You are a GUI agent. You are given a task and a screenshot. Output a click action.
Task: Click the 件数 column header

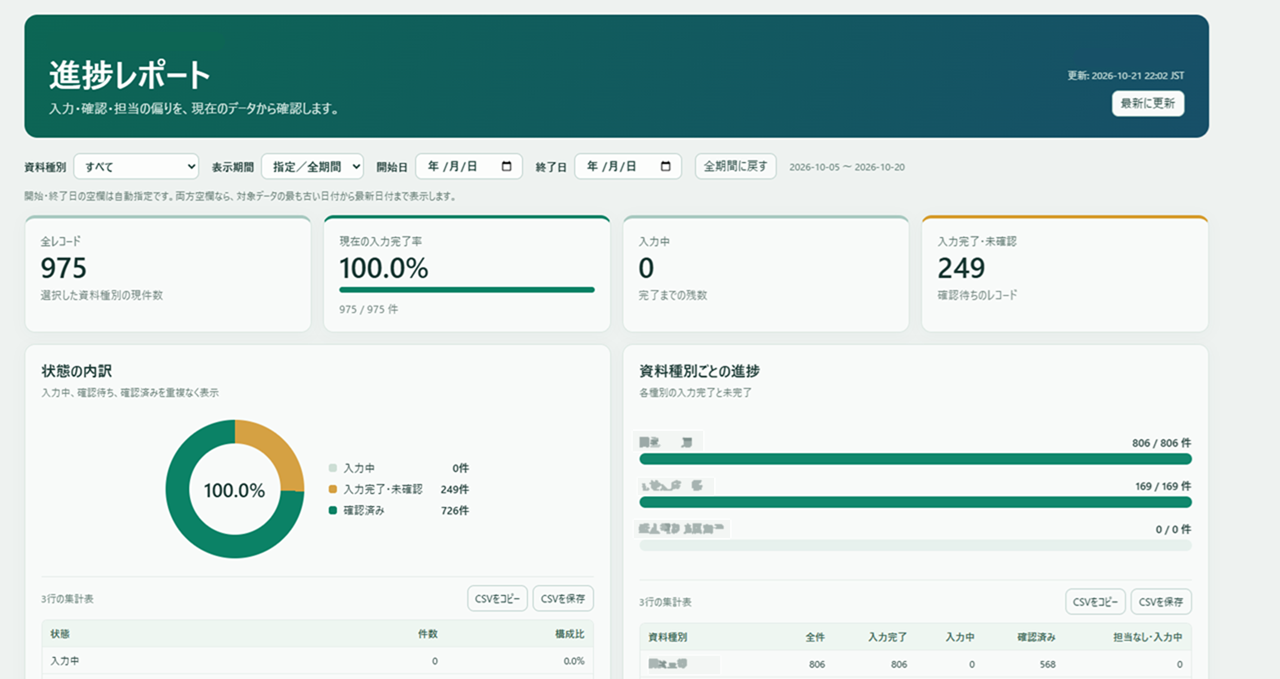click(x=427, y=634)
